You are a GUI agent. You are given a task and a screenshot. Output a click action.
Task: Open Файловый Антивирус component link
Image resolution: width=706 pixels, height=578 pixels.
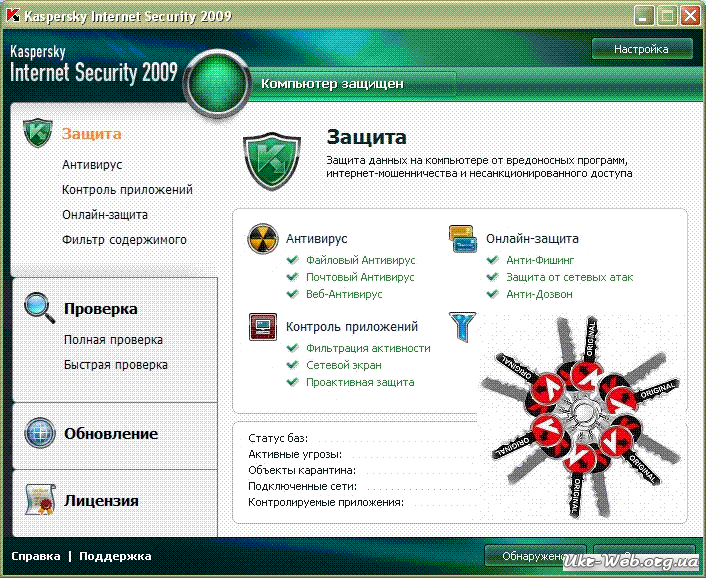click(x=361, y=260)
